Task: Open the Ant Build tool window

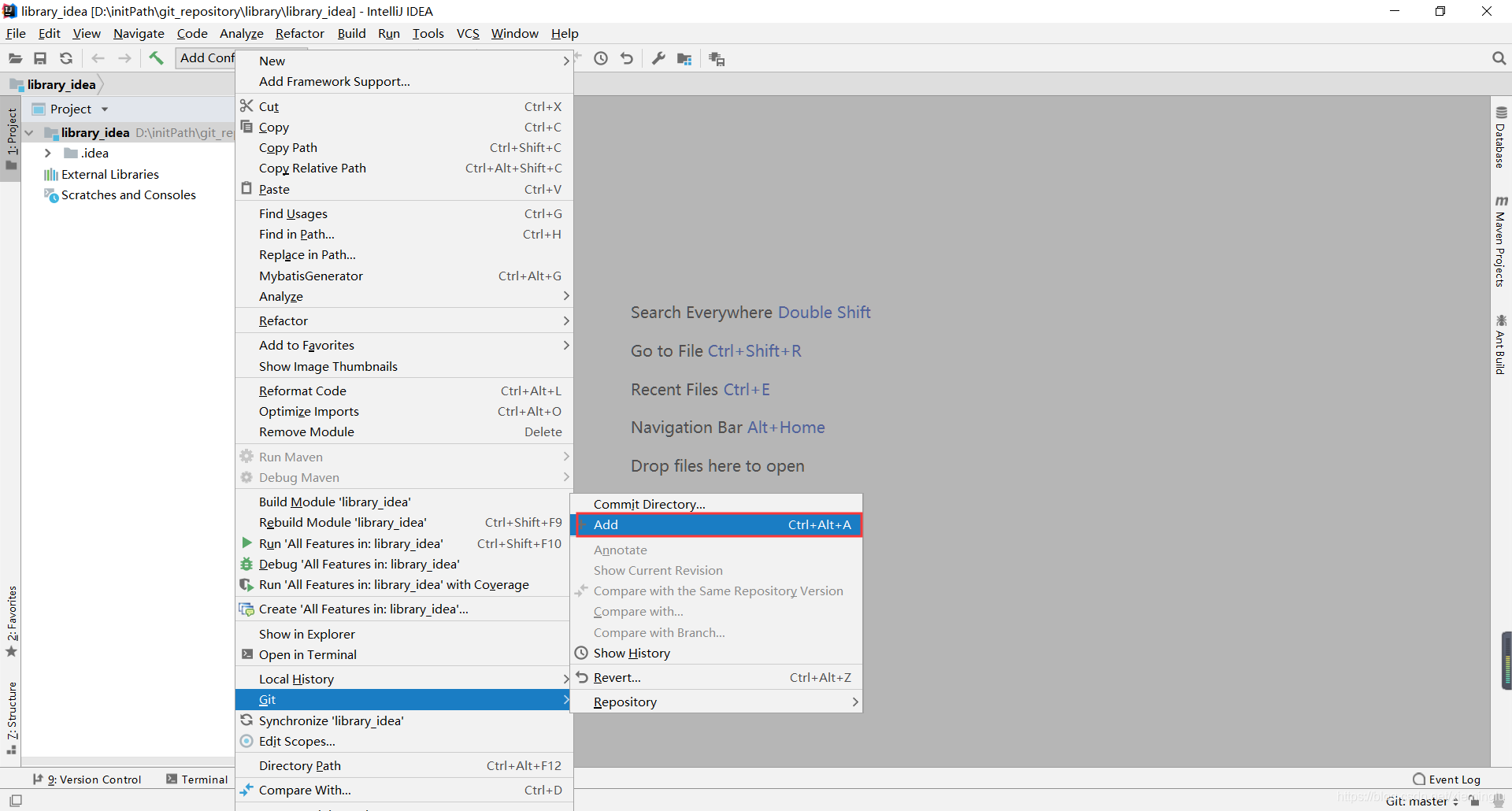Action: coord(1501,345)
